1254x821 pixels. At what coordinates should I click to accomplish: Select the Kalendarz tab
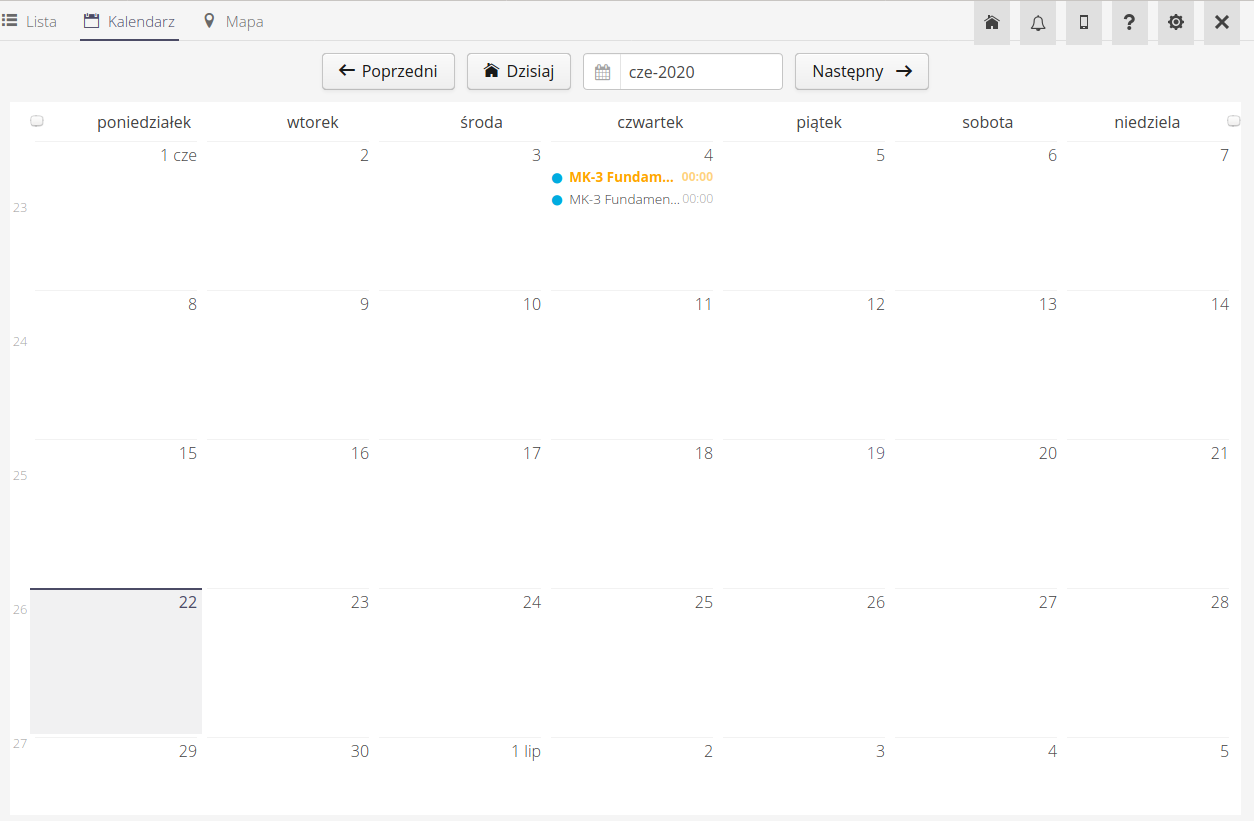129,21
